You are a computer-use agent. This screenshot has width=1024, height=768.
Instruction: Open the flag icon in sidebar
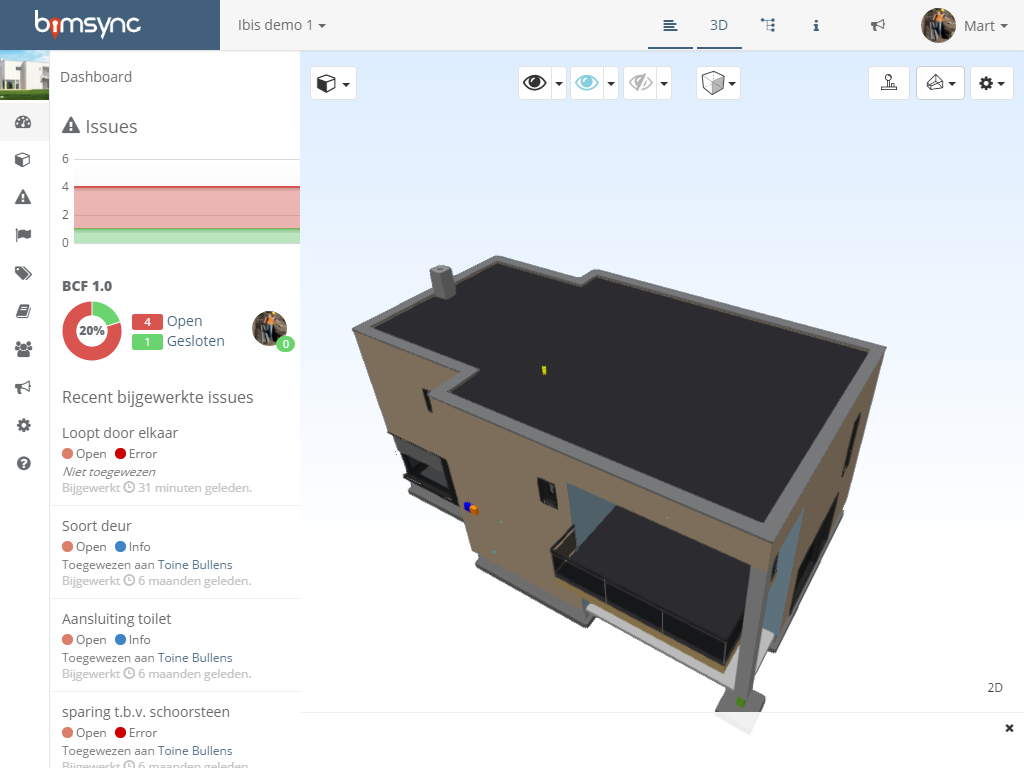tap(24, 236)
